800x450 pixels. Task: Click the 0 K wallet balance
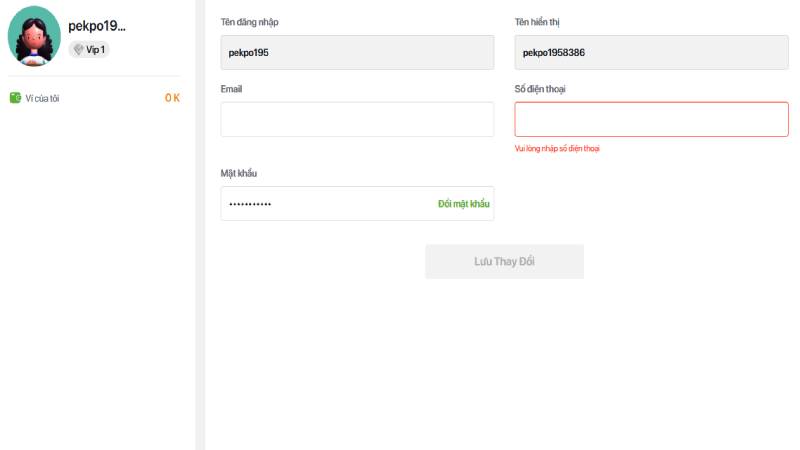pos(172,98)
